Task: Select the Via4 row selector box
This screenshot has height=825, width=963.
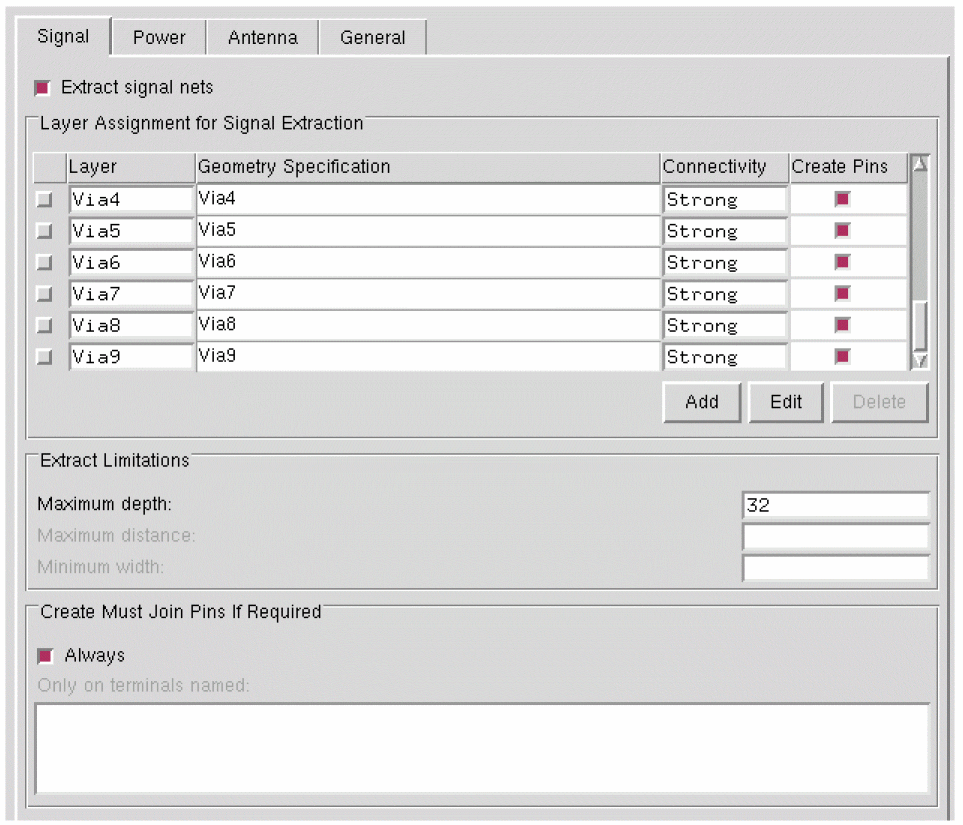Action: 45,200
